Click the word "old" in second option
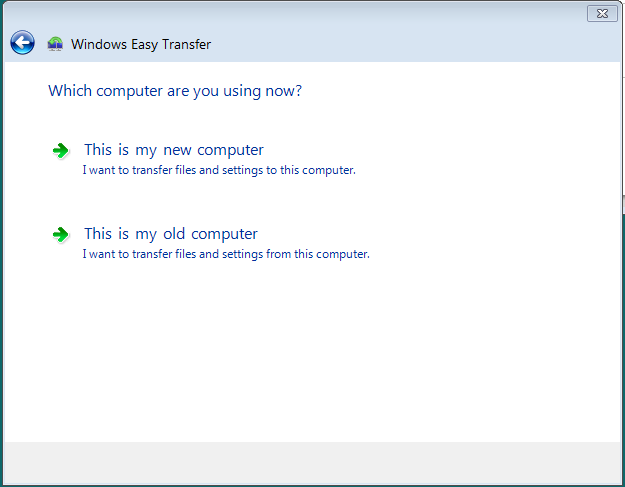Viewport: 625px width, 487px height. pyautogui.click(x=174, y=234)
